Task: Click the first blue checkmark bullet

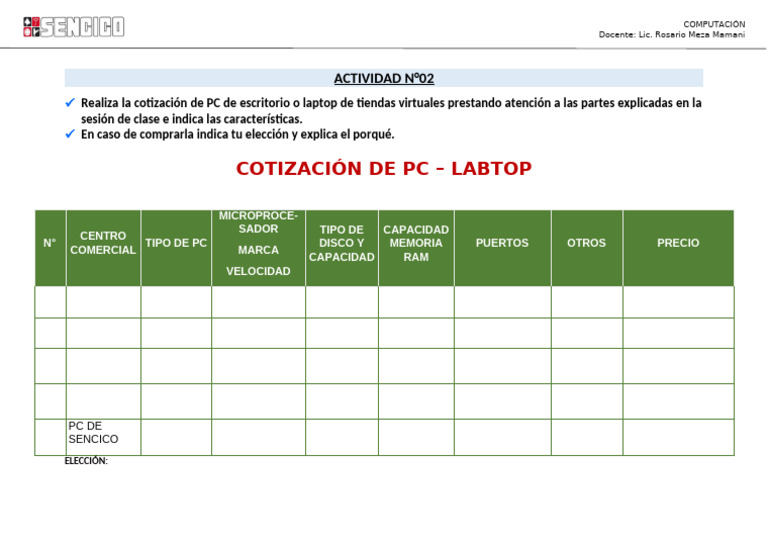Action: click(70, 103)
